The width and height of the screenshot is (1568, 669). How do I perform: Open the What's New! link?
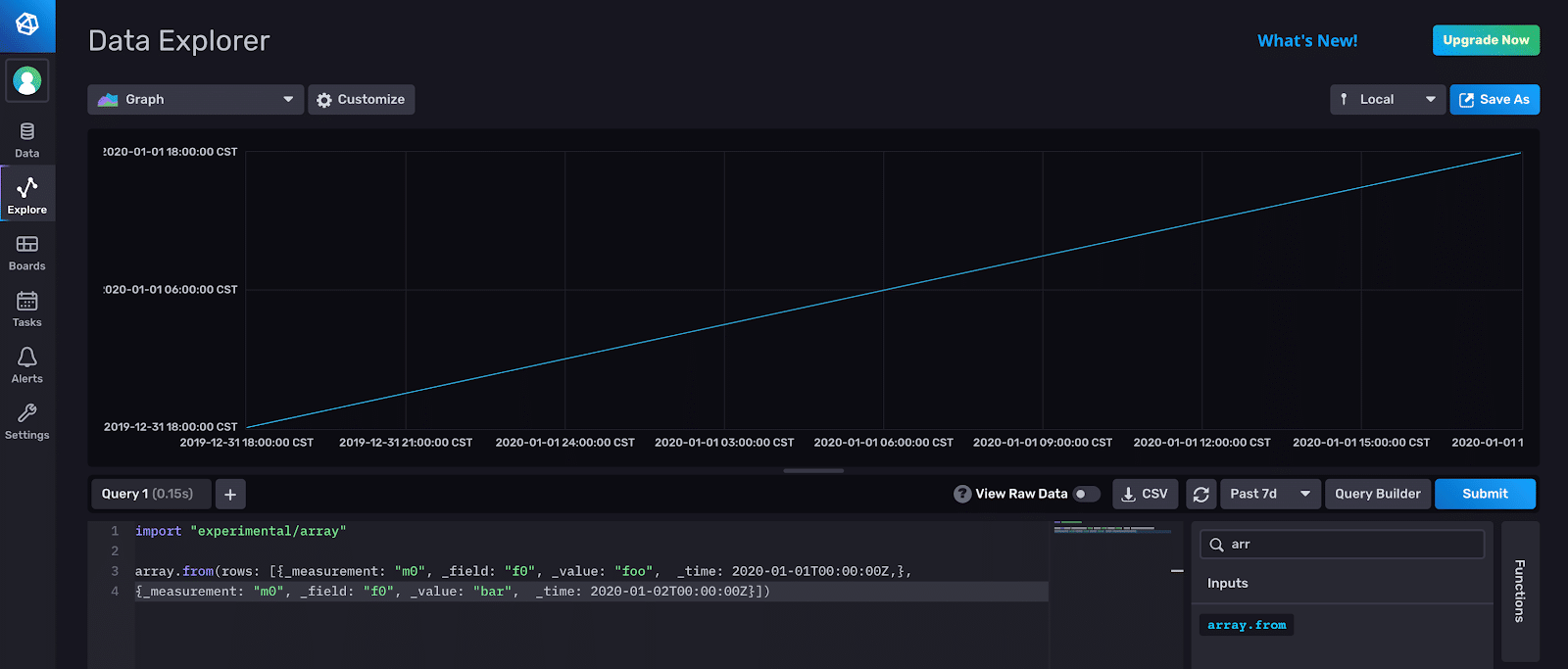click(x=1307, y=41)
